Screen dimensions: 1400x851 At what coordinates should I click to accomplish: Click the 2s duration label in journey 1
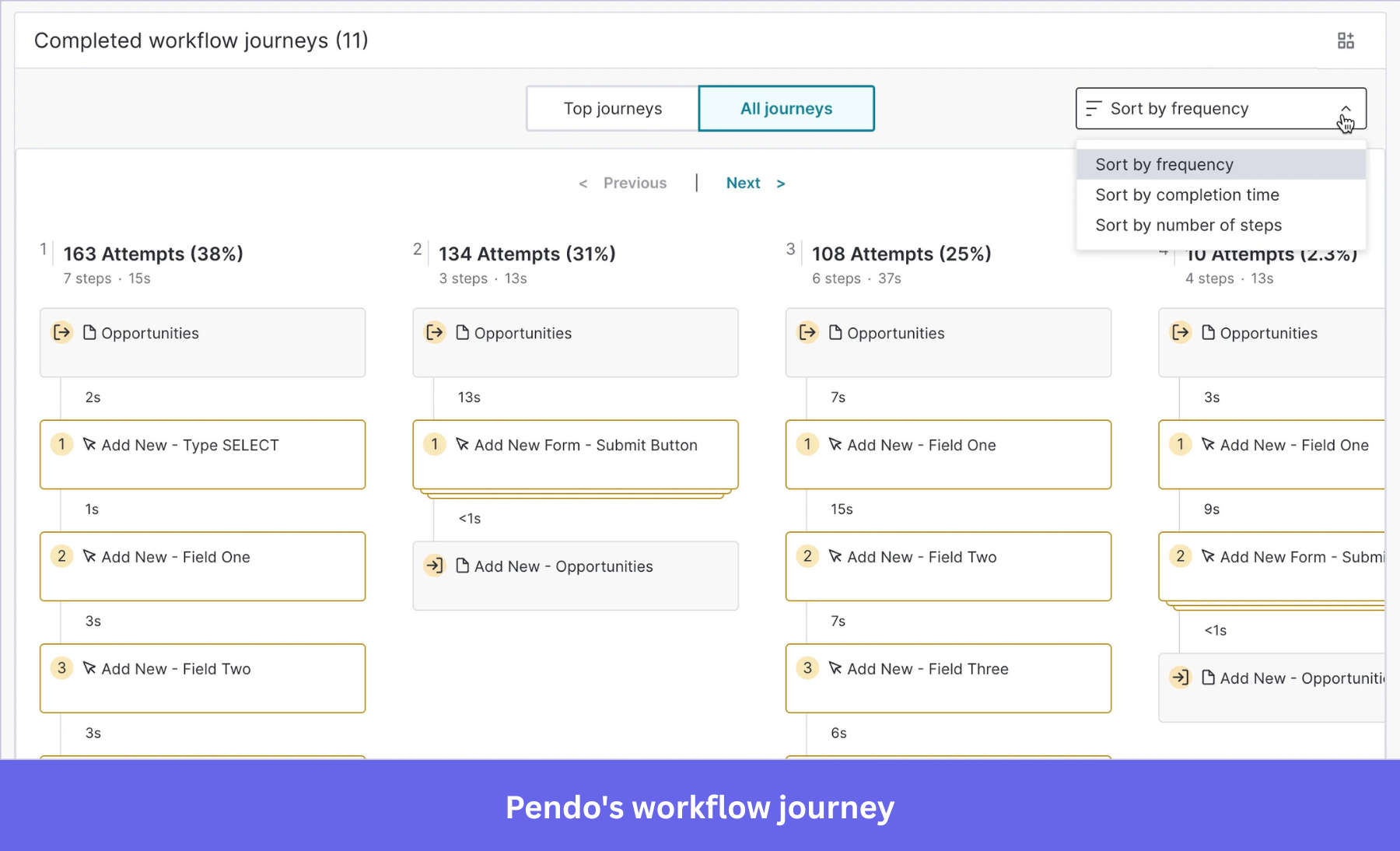93,397
